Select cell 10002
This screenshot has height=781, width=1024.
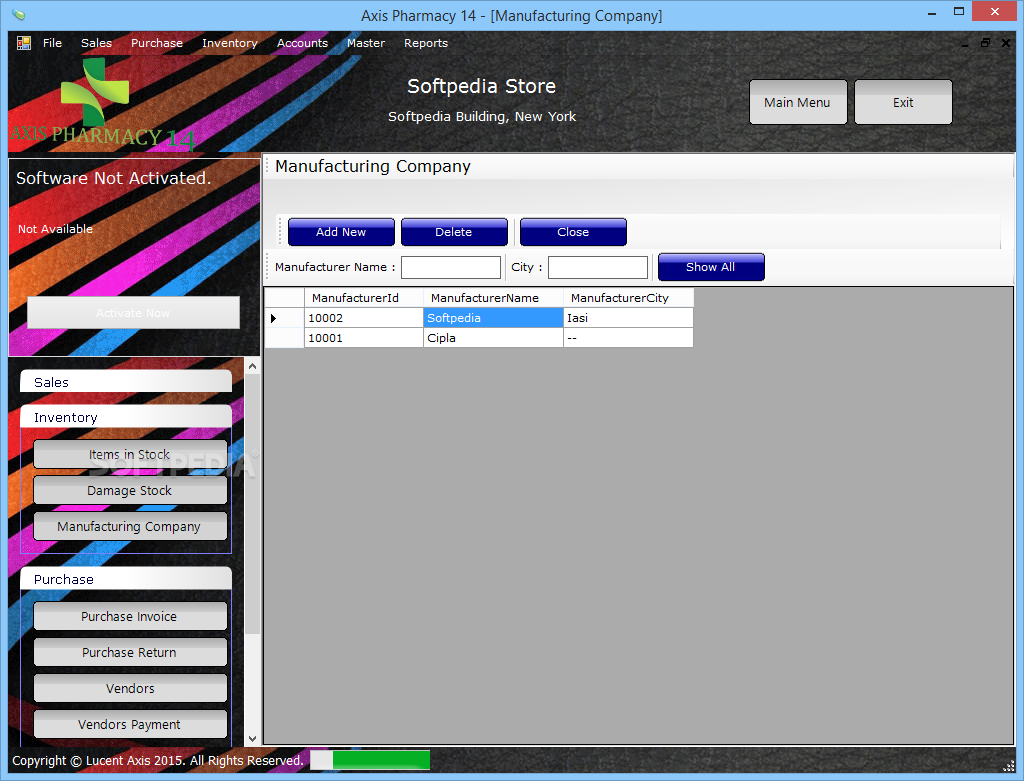tap(364, 318)
